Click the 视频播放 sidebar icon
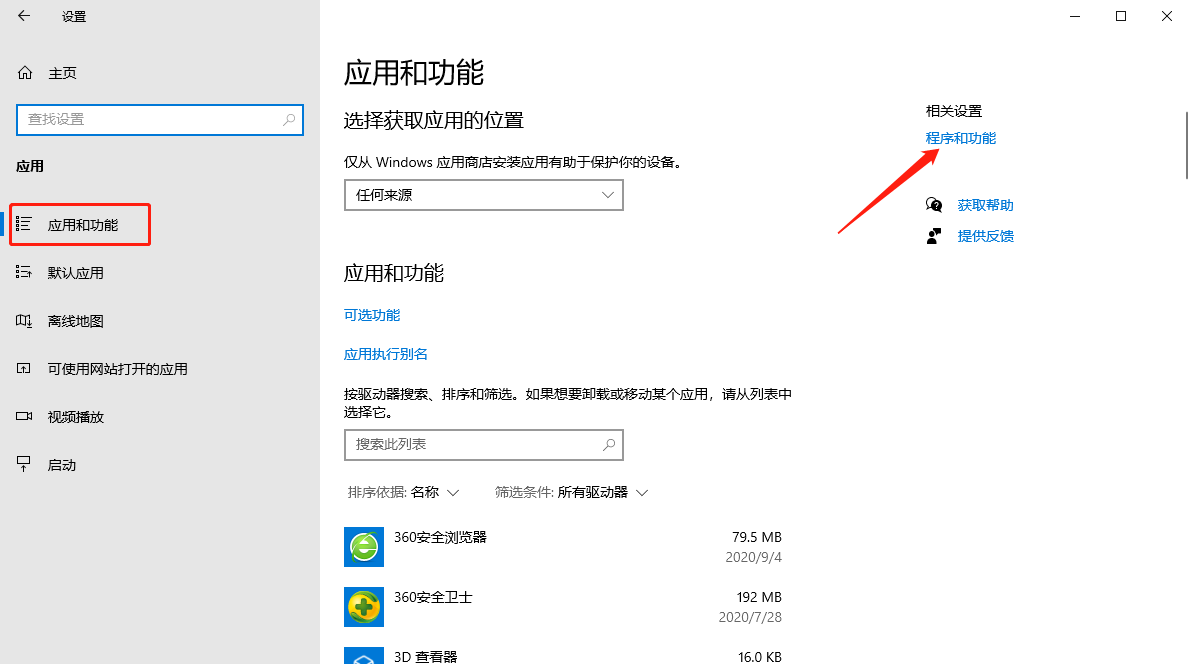This screenshot has width=1190, height=664. pyautogui.click(x=23, y=416)
